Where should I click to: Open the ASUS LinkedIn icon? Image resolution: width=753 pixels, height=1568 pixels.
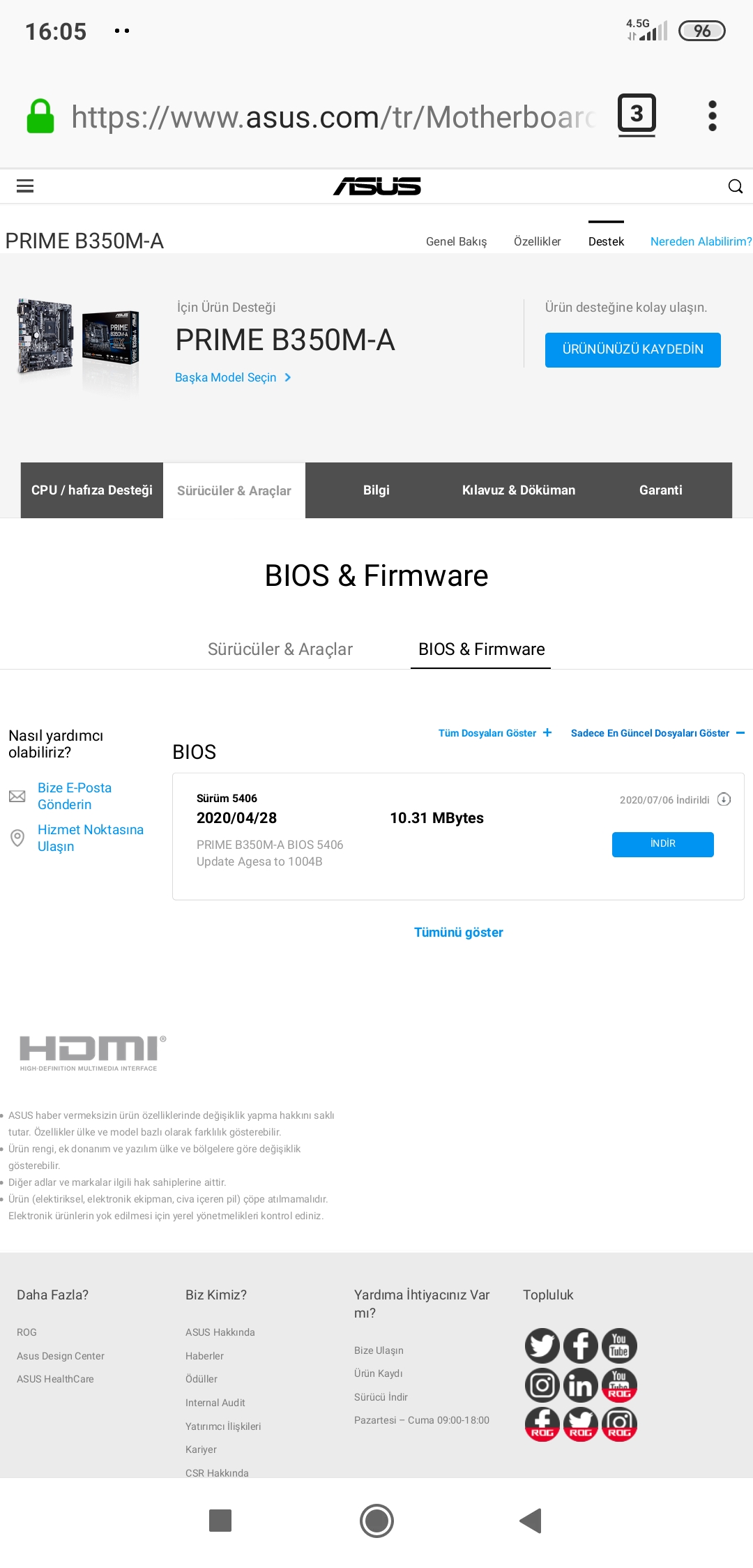point(580,1385)
